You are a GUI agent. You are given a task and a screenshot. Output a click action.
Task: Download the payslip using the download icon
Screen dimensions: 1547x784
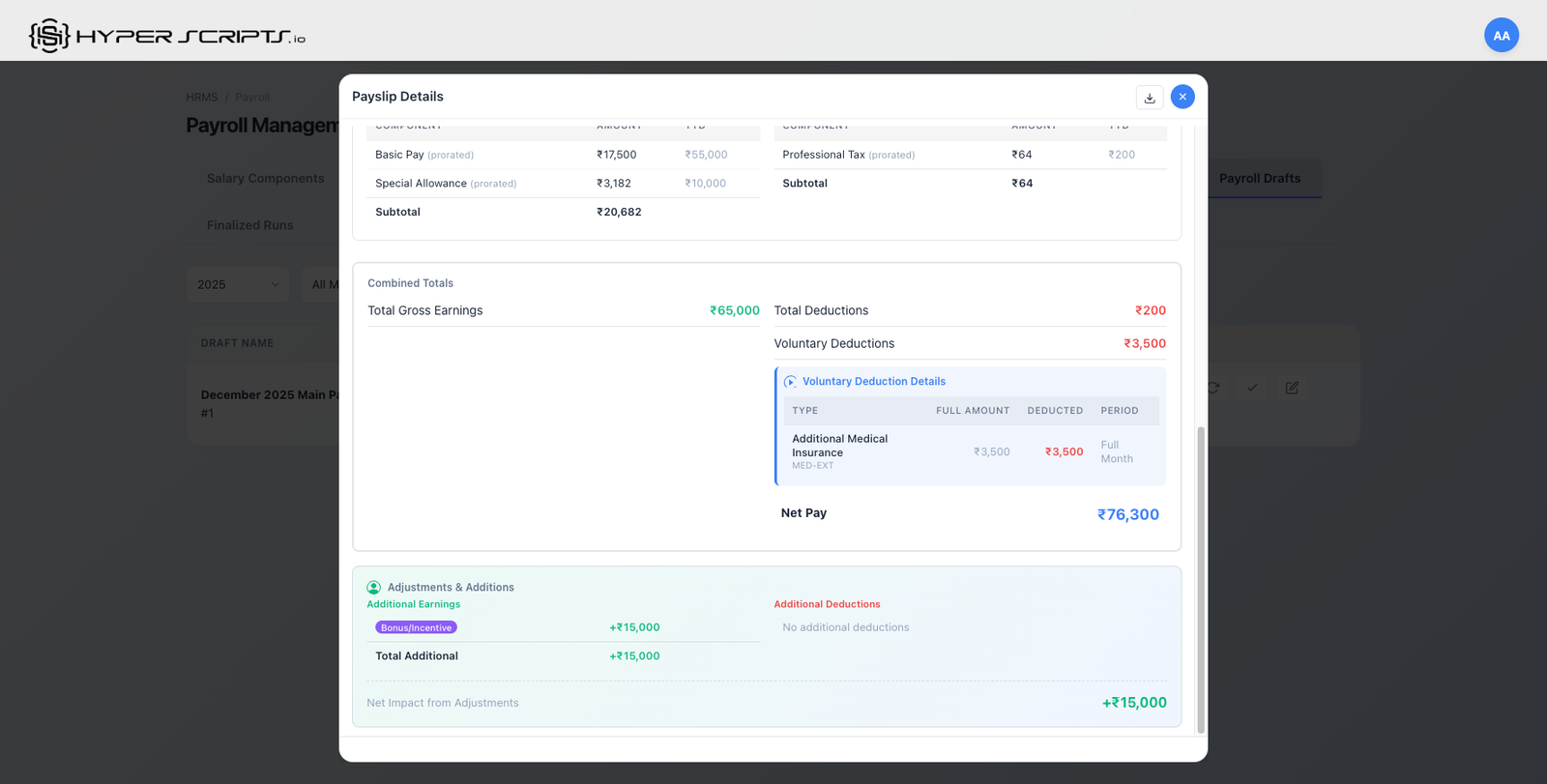pos(1150,98)
